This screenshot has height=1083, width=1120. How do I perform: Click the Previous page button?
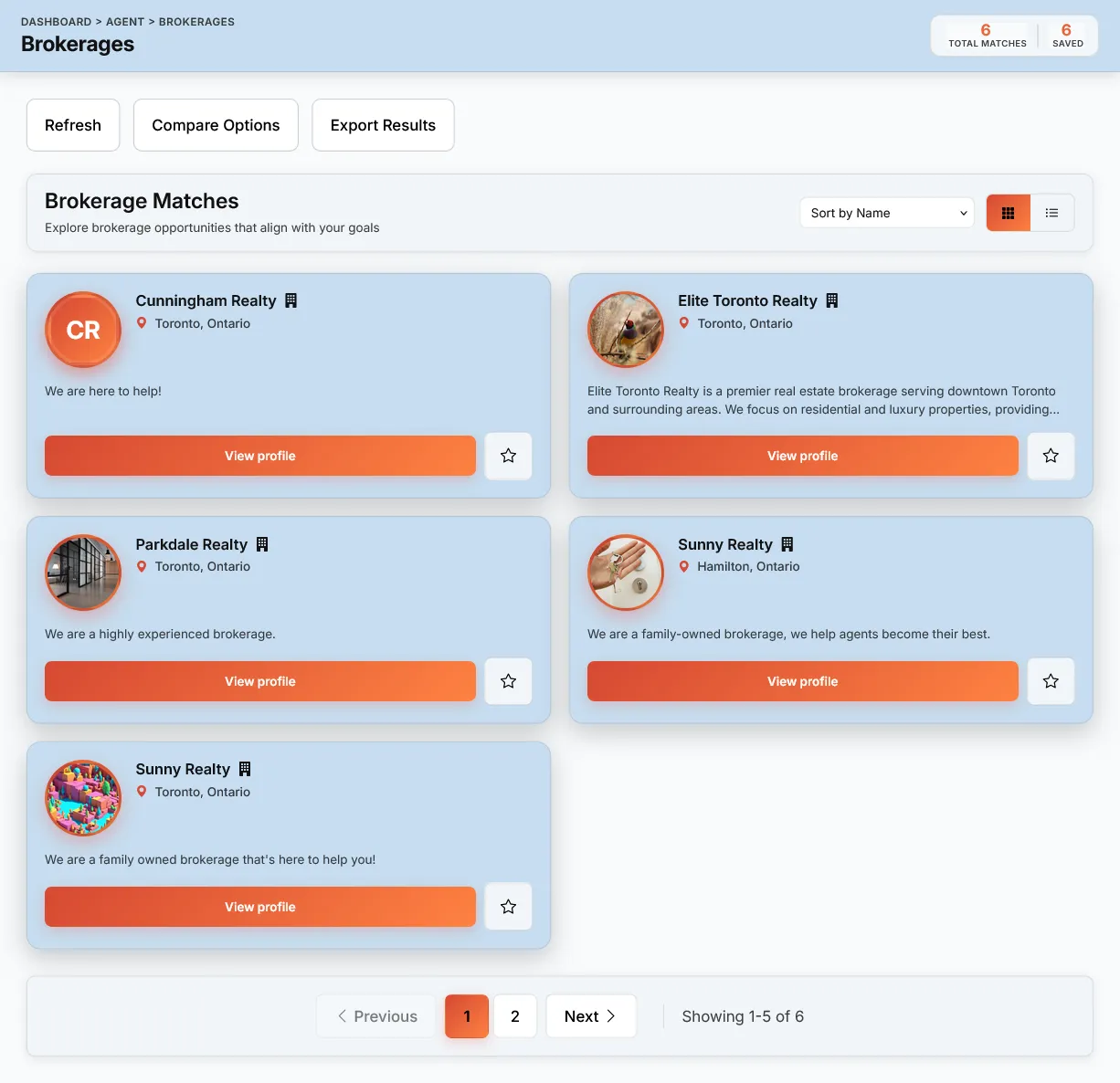[376, 1016]
